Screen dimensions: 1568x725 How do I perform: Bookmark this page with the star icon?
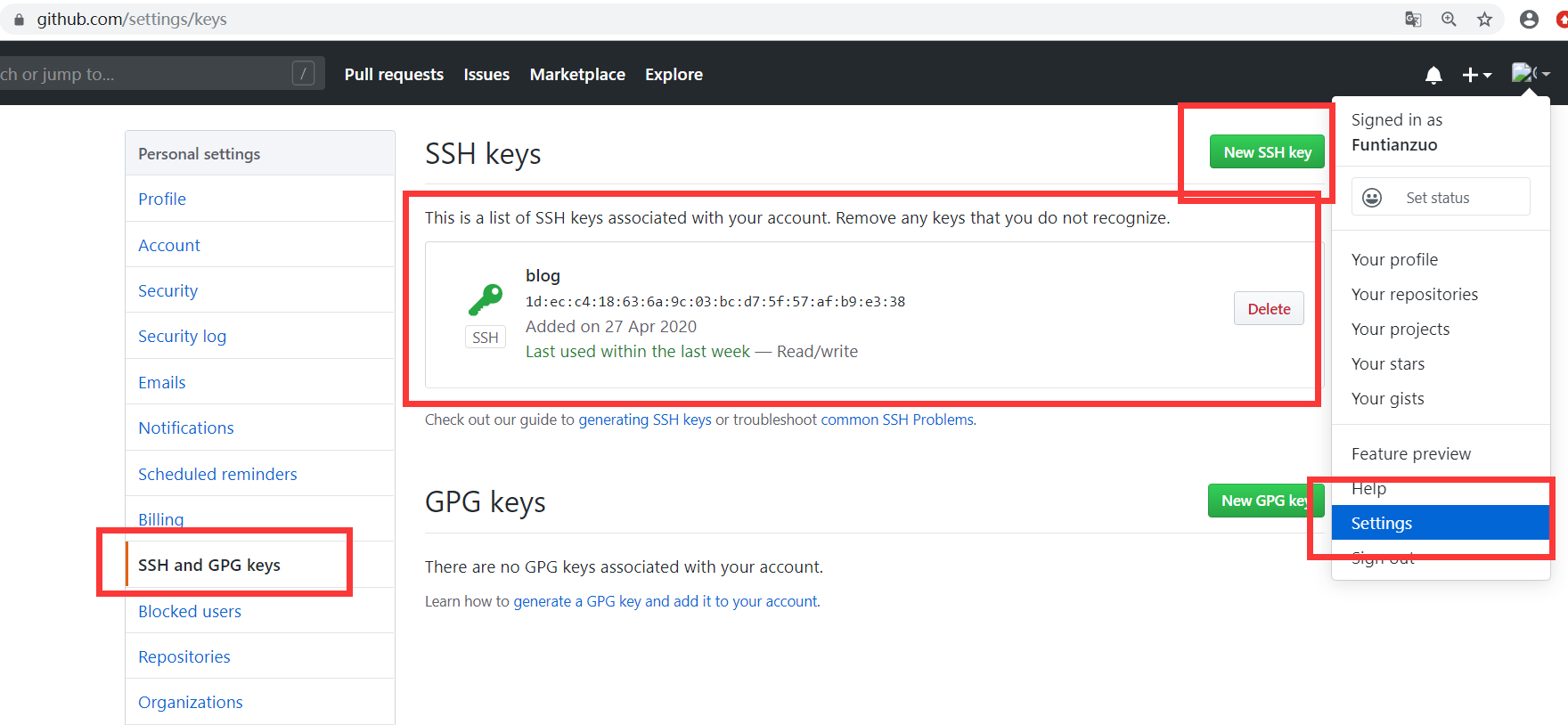point(1484,19)
